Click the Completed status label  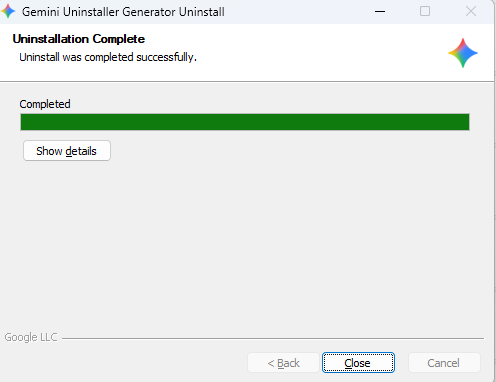[45, 104]
